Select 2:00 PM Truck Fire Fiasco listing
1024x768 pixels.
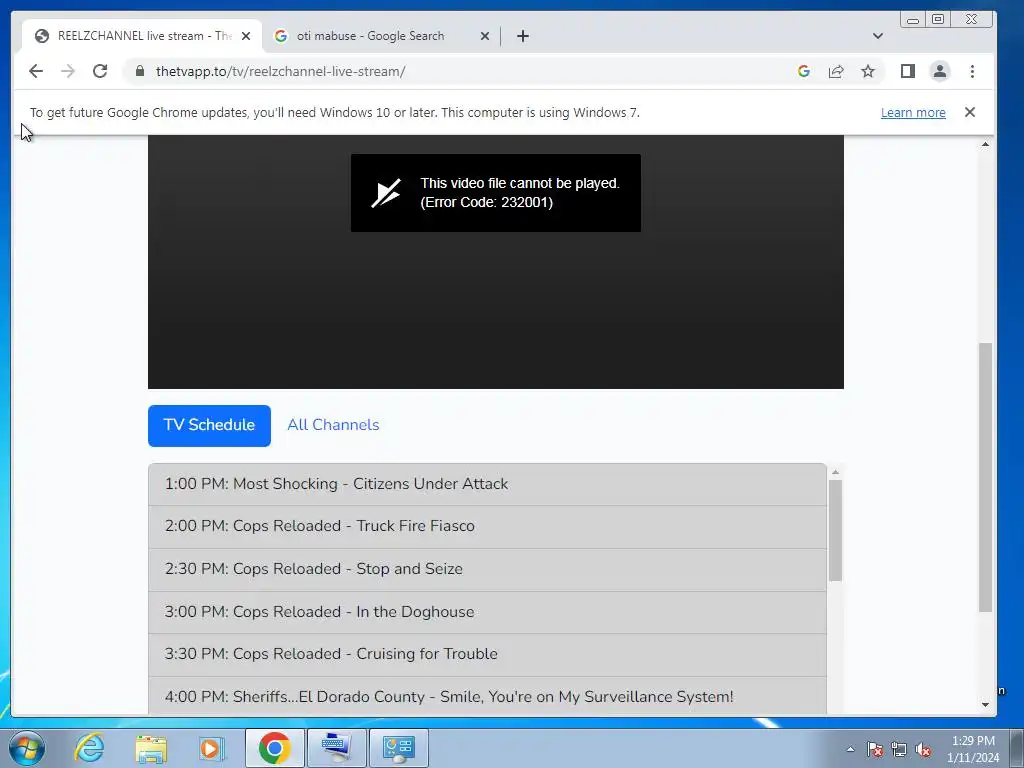(487, 526)
